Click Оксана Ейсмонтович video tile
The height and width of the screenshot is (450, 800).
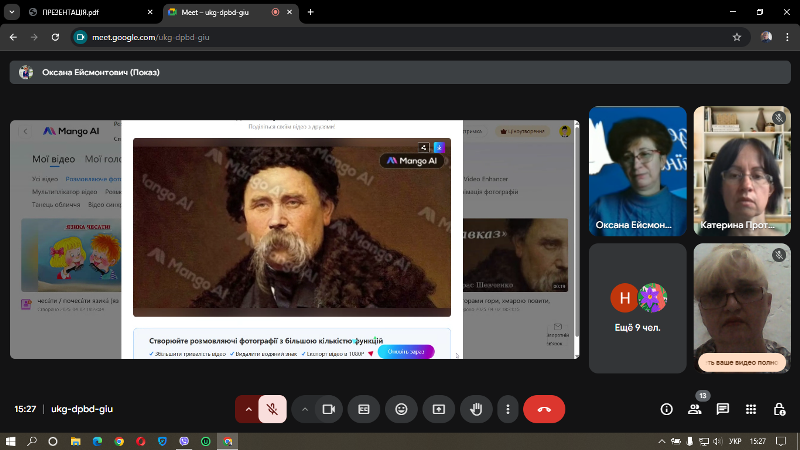click(638, 171)
